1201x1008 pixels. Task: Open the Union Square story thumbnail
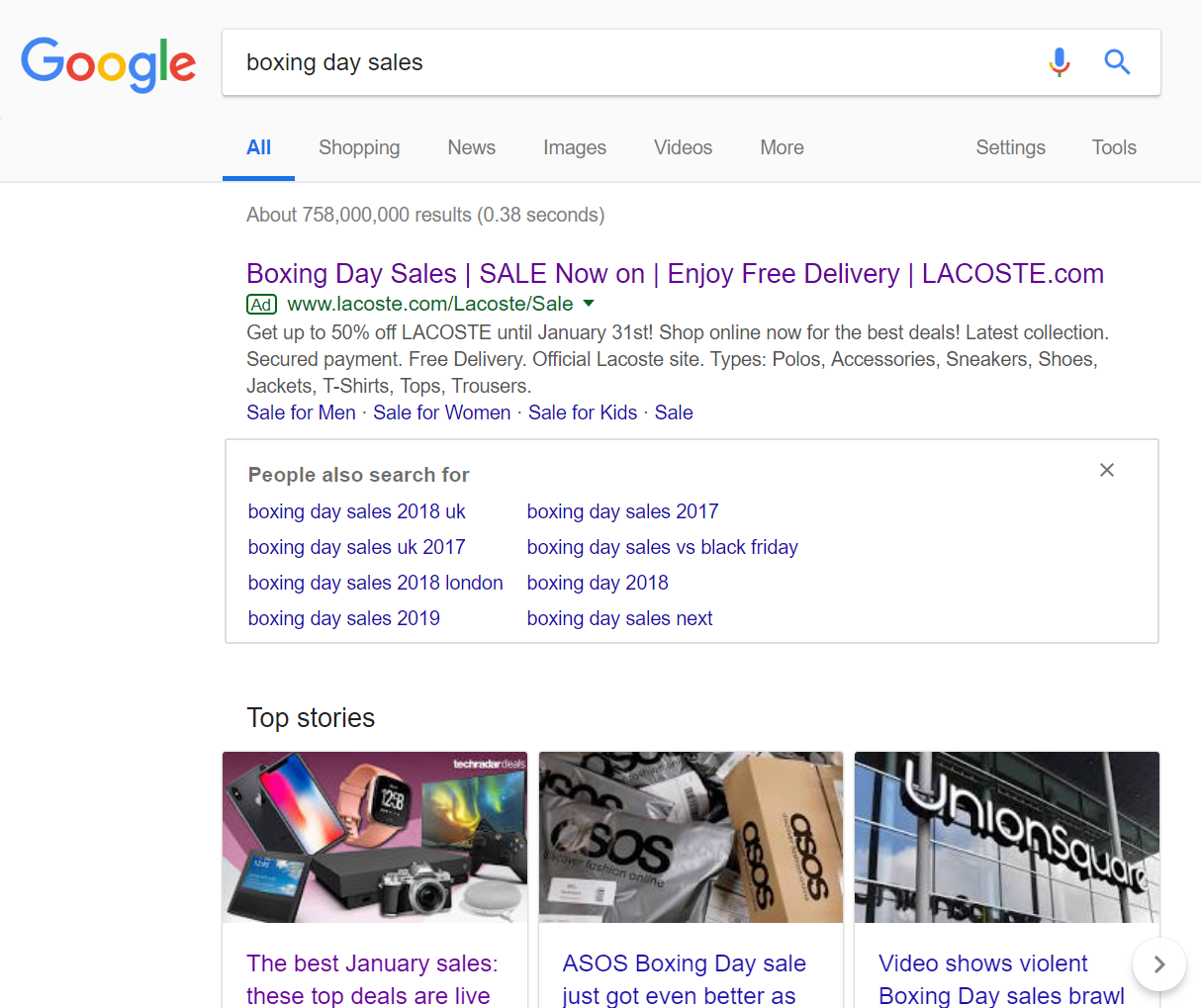[x=1007, y=837]
